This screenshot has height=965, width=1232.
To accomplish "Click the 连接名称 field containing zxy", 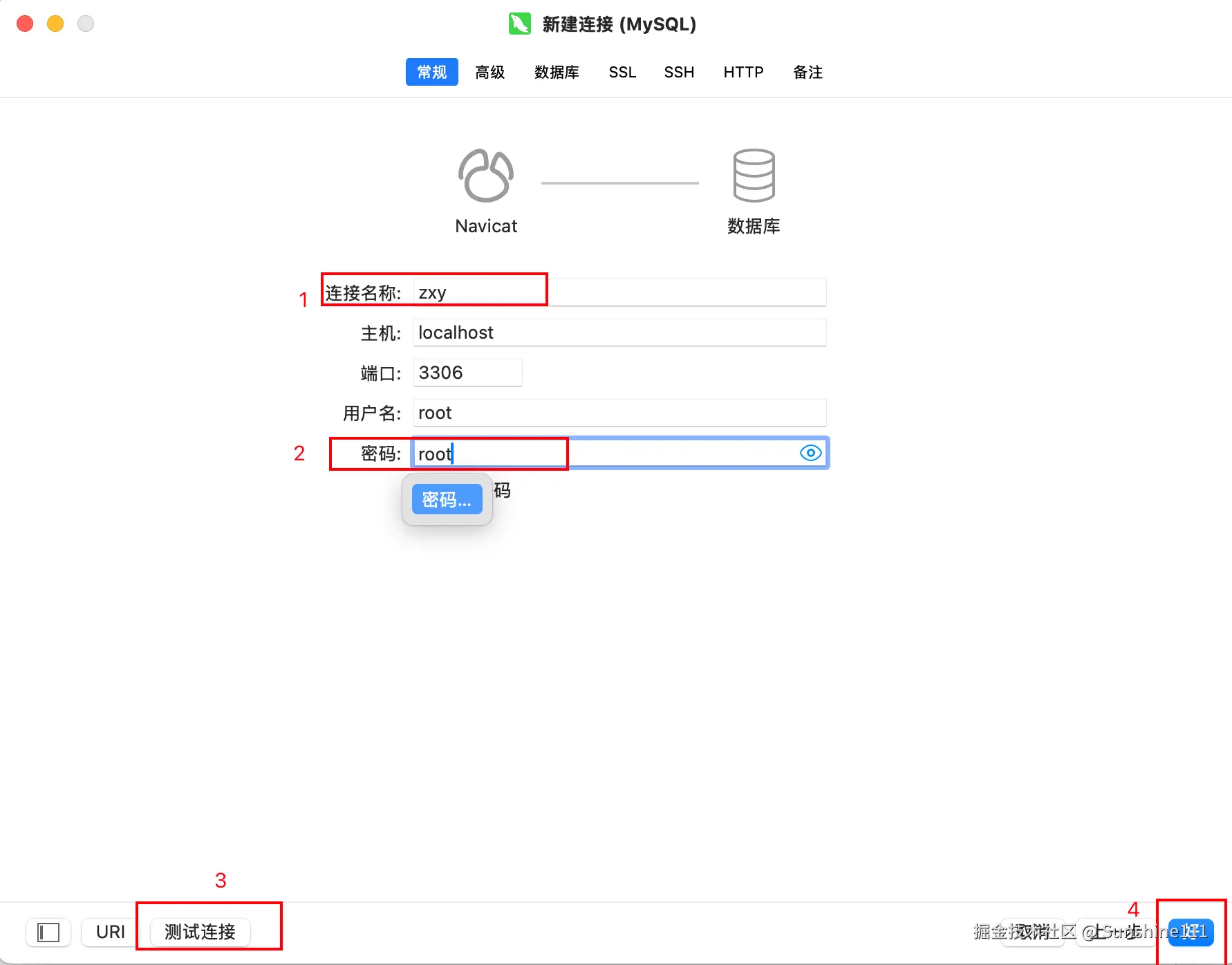I will tap(619, 292).
